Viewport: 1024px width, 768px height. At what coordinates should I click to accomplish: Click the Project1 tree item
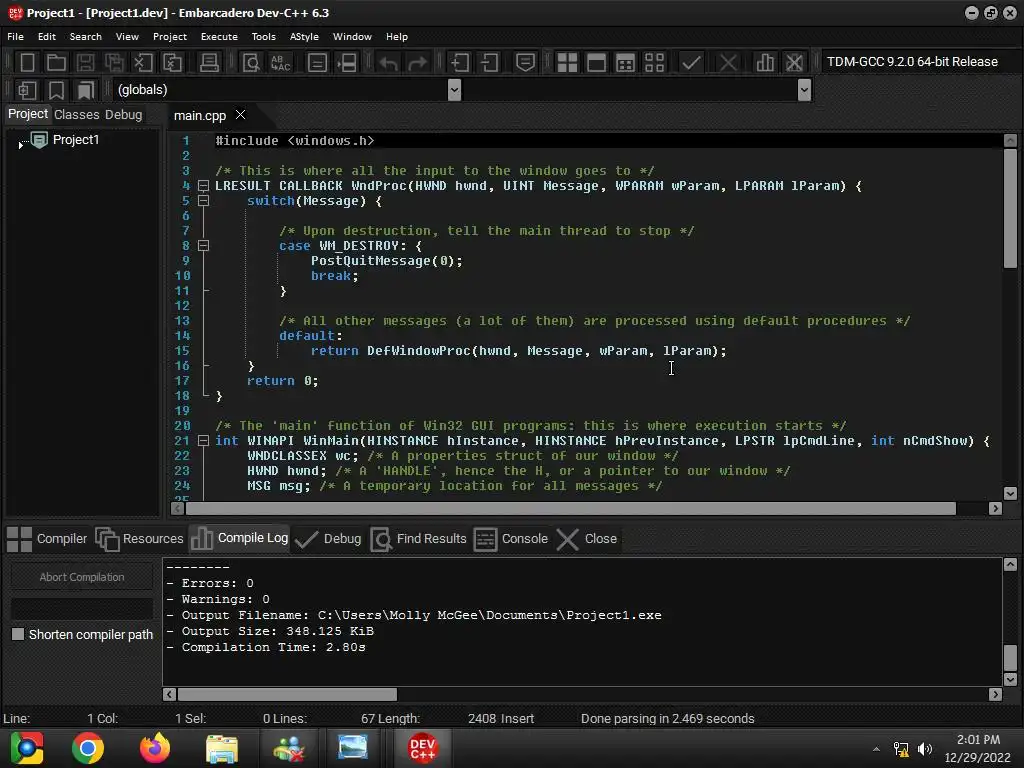click(76, 140)
